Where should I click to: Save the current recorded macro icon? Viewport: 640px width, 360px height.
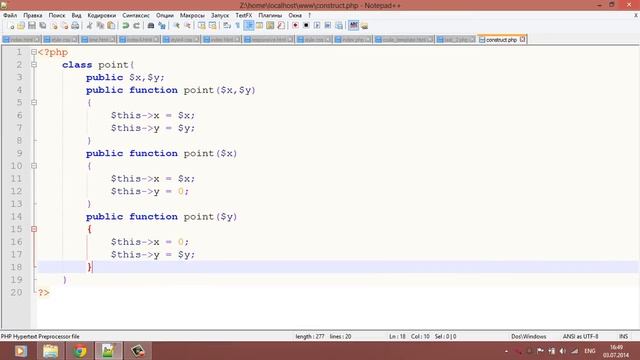(x=339, y=26)
